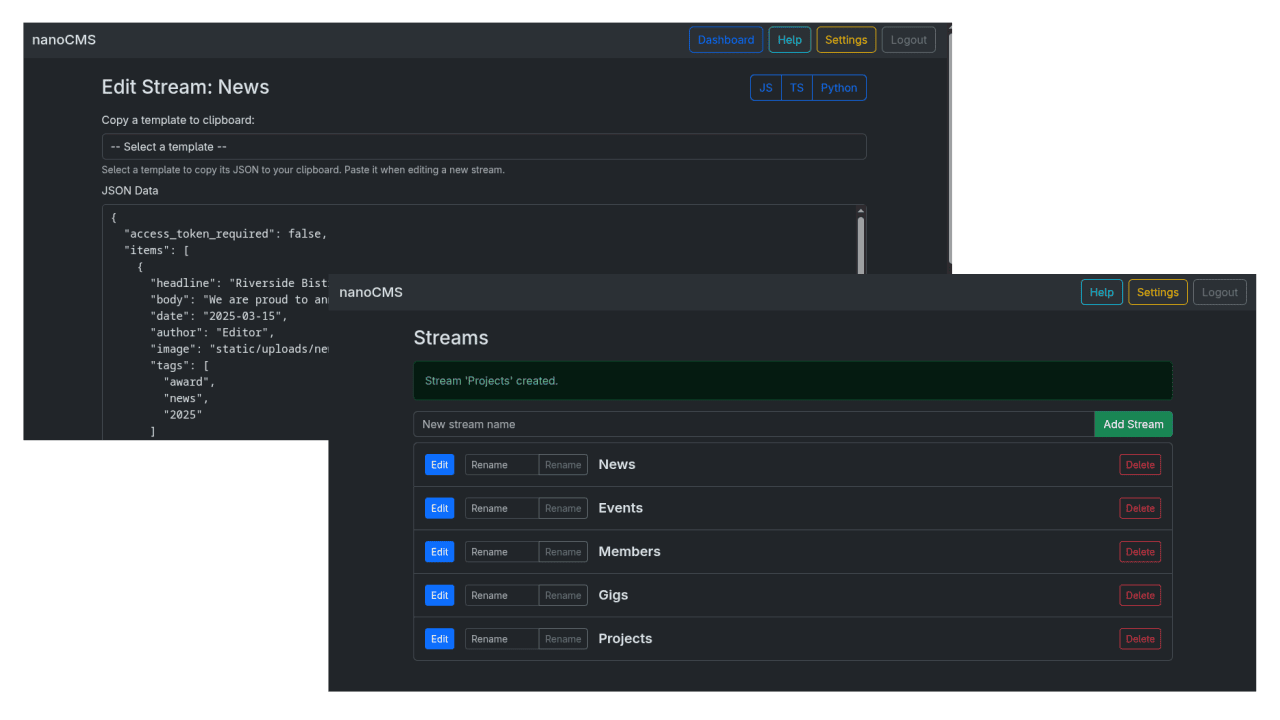The height and width of the screenshot is (720, 1280).
Task: Focus the Rename text field in the Members row
Action: coord(502,552)
